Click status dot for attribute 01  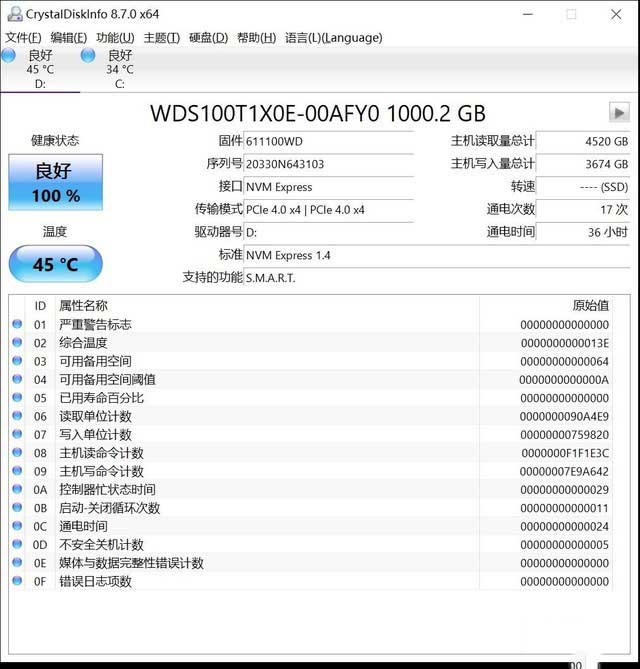tap(17, 324)
